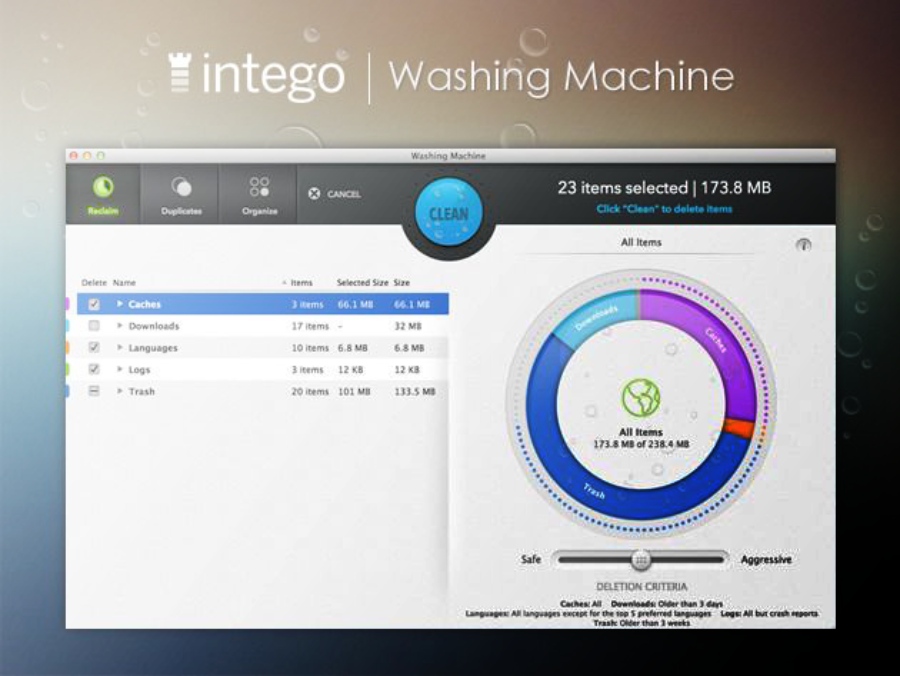Click the Safe label on the slider
The width and height of the screenshot is (900, 676).
coord(531,559)
